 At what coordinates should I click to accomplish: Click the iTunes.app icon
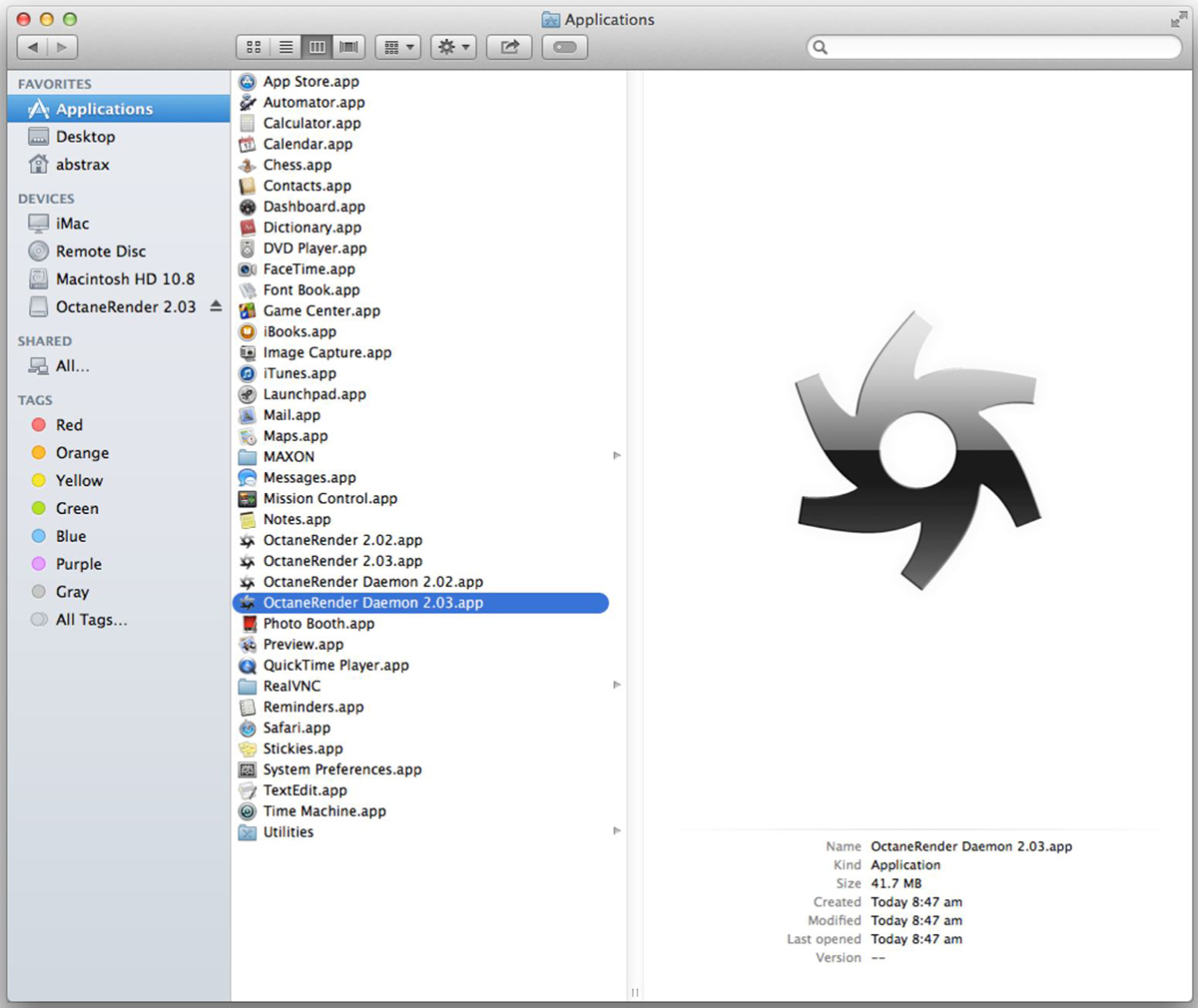coord(248,373)
